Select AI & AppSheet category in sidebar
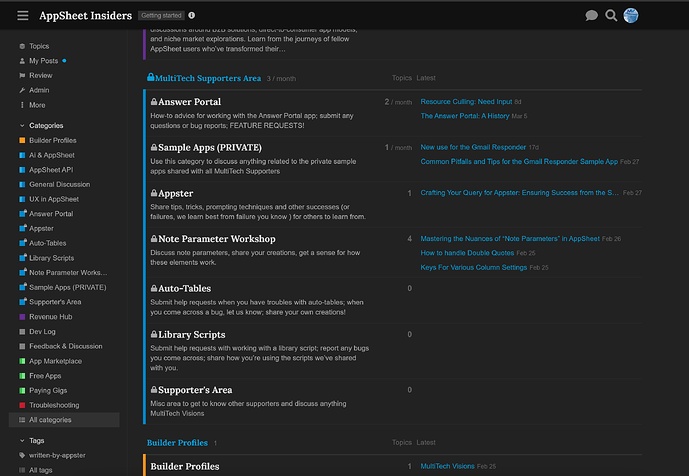689x476 pixels. (x=52, y=155)
